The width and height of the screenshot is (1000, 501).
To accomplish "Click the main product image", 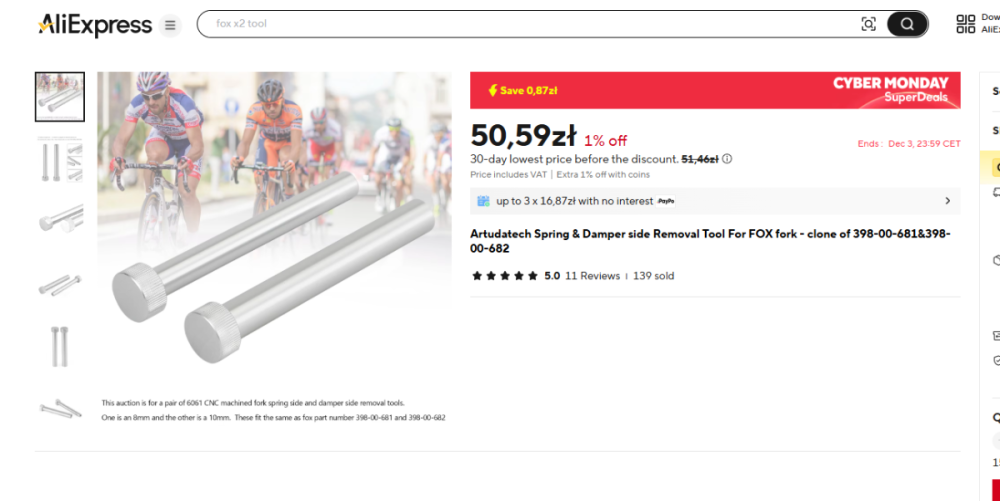I will point(275,230).
